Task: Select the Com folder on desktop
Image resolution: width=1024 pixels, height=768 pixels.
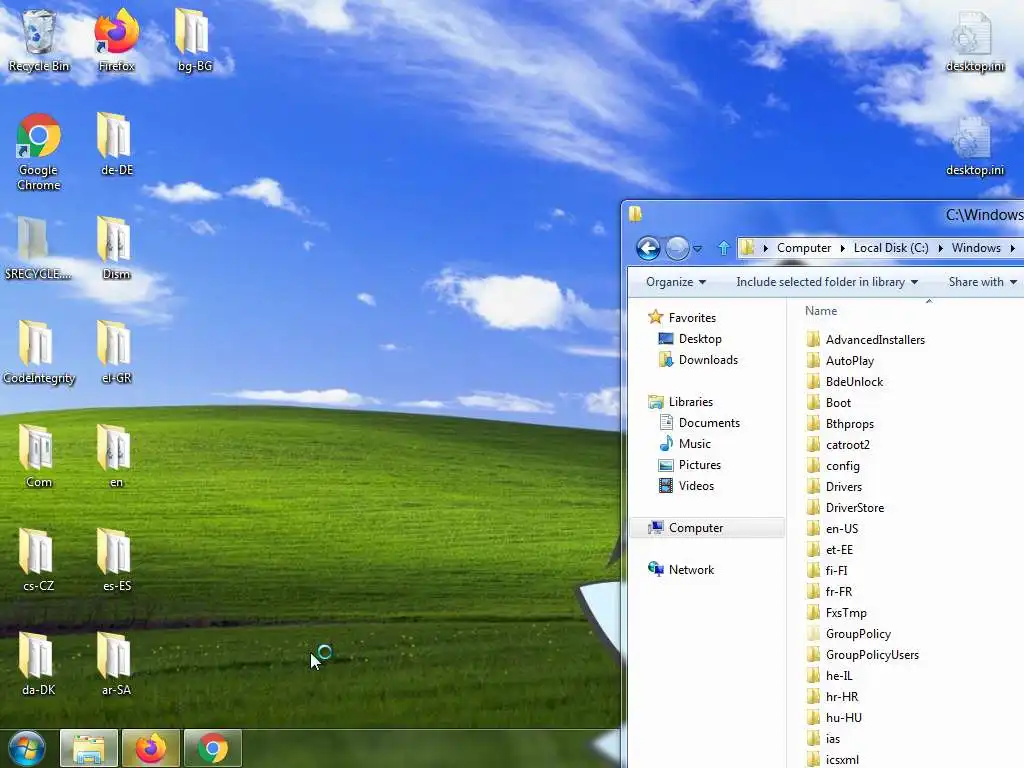Action: click(x=39, y=456)
